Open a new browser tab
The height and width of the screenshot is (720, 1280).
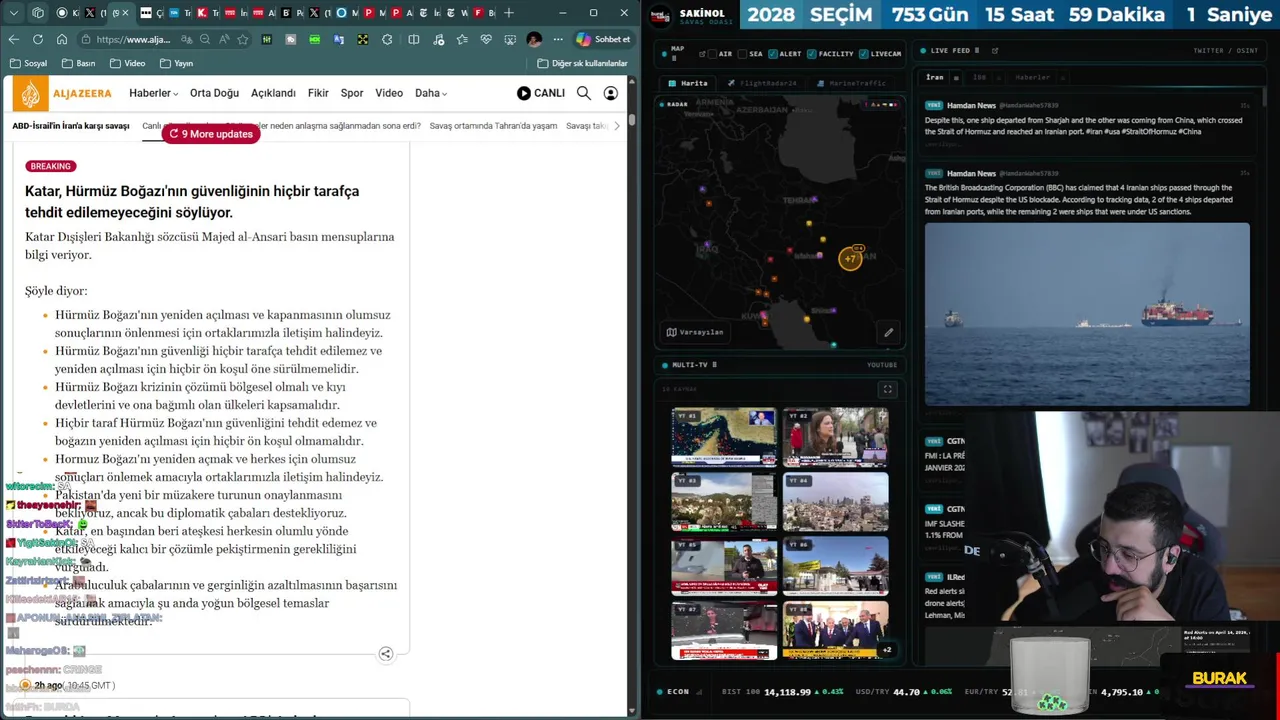click(x=509, y=13)
